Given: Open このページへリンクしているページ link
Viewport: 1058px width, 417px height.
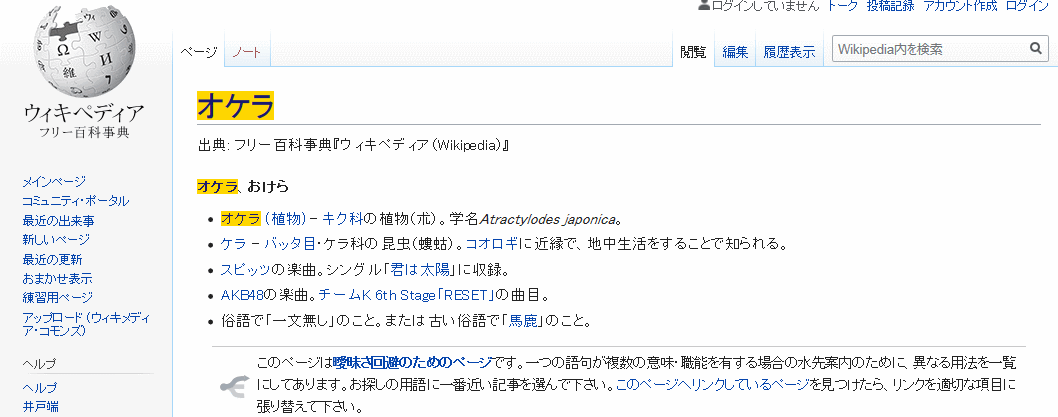Looking at the screenshot, I should (713, 385).
